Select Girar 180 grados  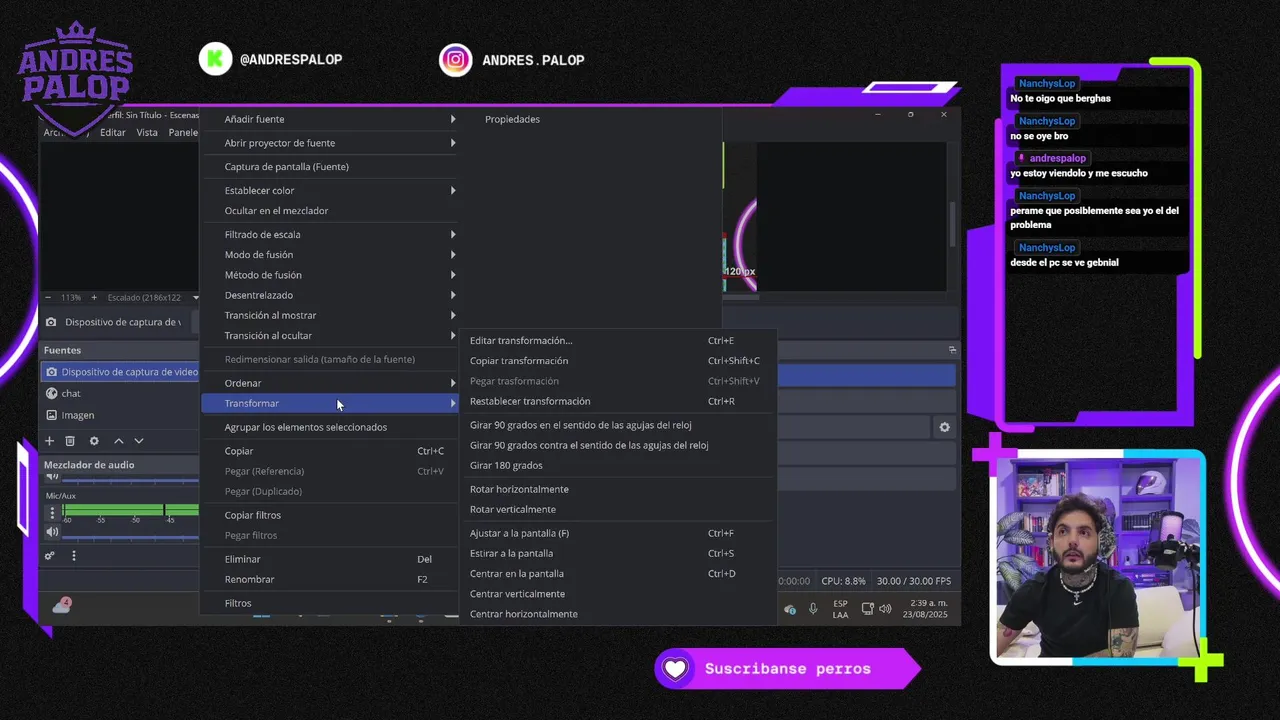[617, 465]
